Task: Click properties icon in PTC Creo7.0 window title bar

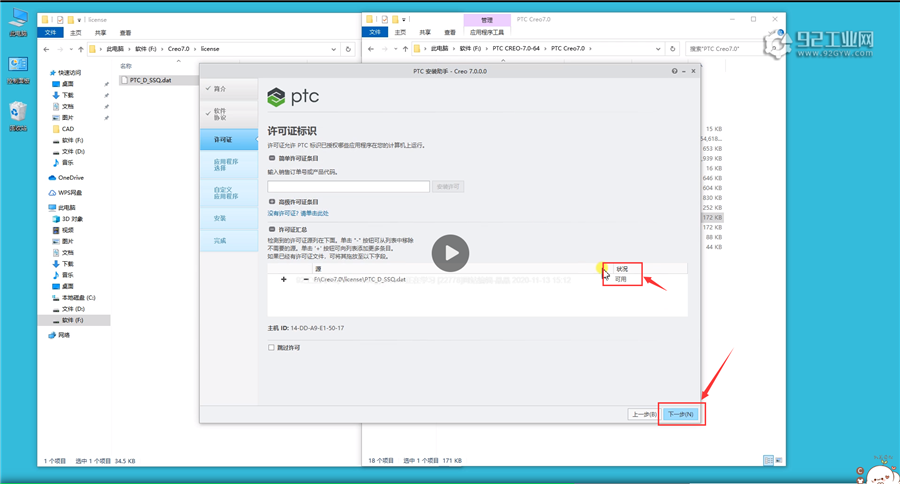Action: click(384, 20)
